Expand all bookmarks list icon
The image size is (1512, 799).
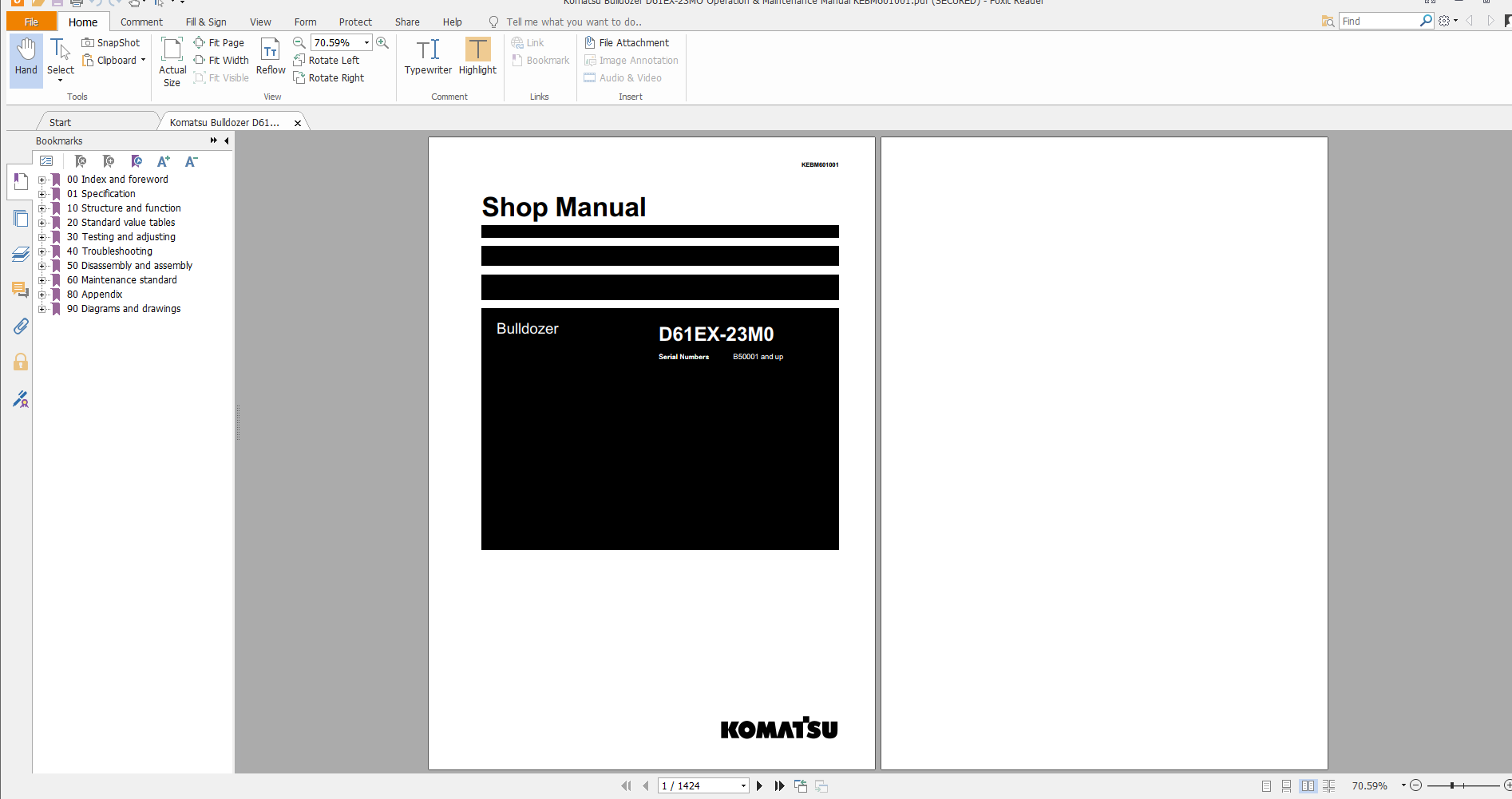coord(46,161)
